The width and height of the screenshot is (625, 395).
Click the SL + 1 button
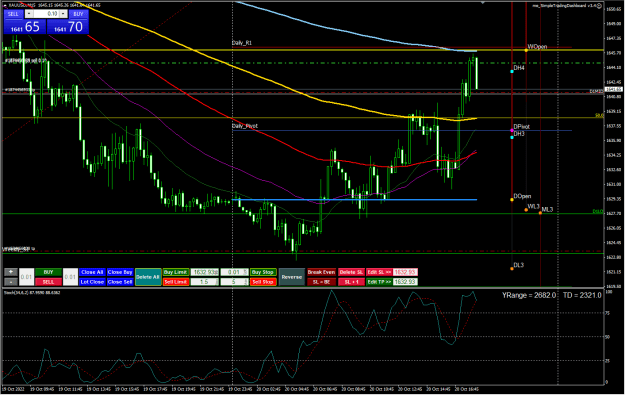click(x=351, y=282)
